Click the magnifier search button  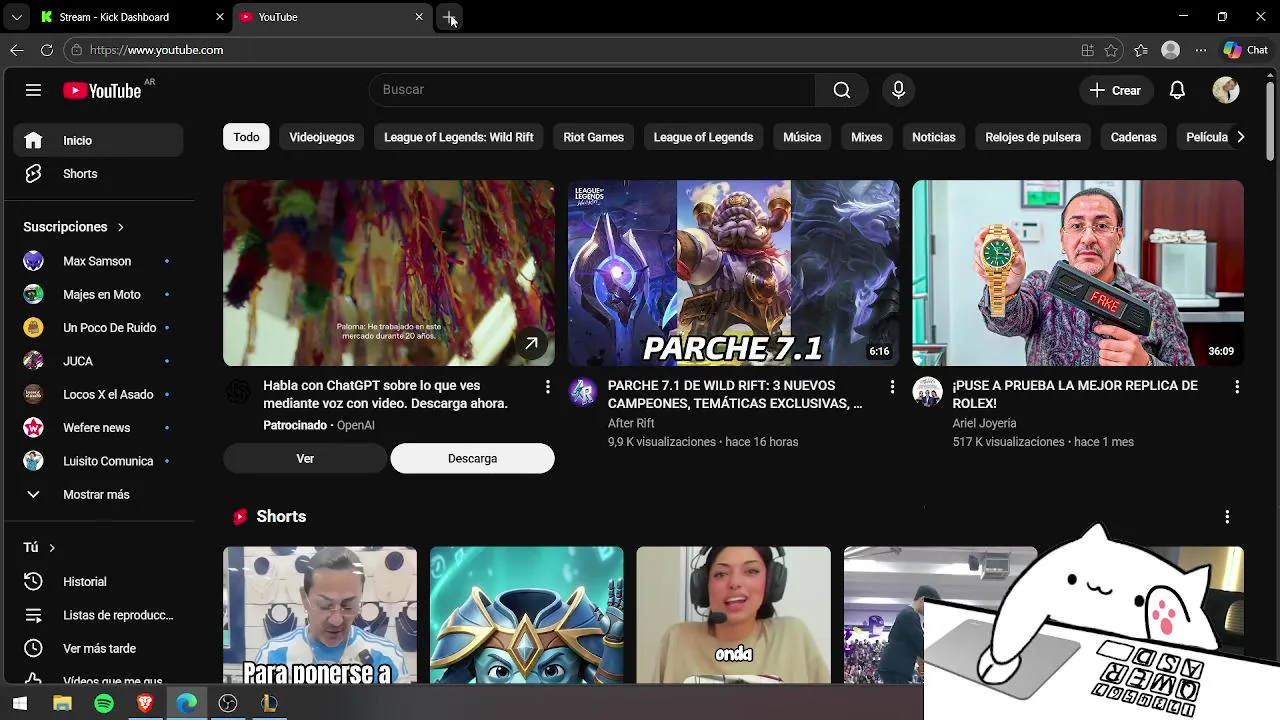pos(842,90)
